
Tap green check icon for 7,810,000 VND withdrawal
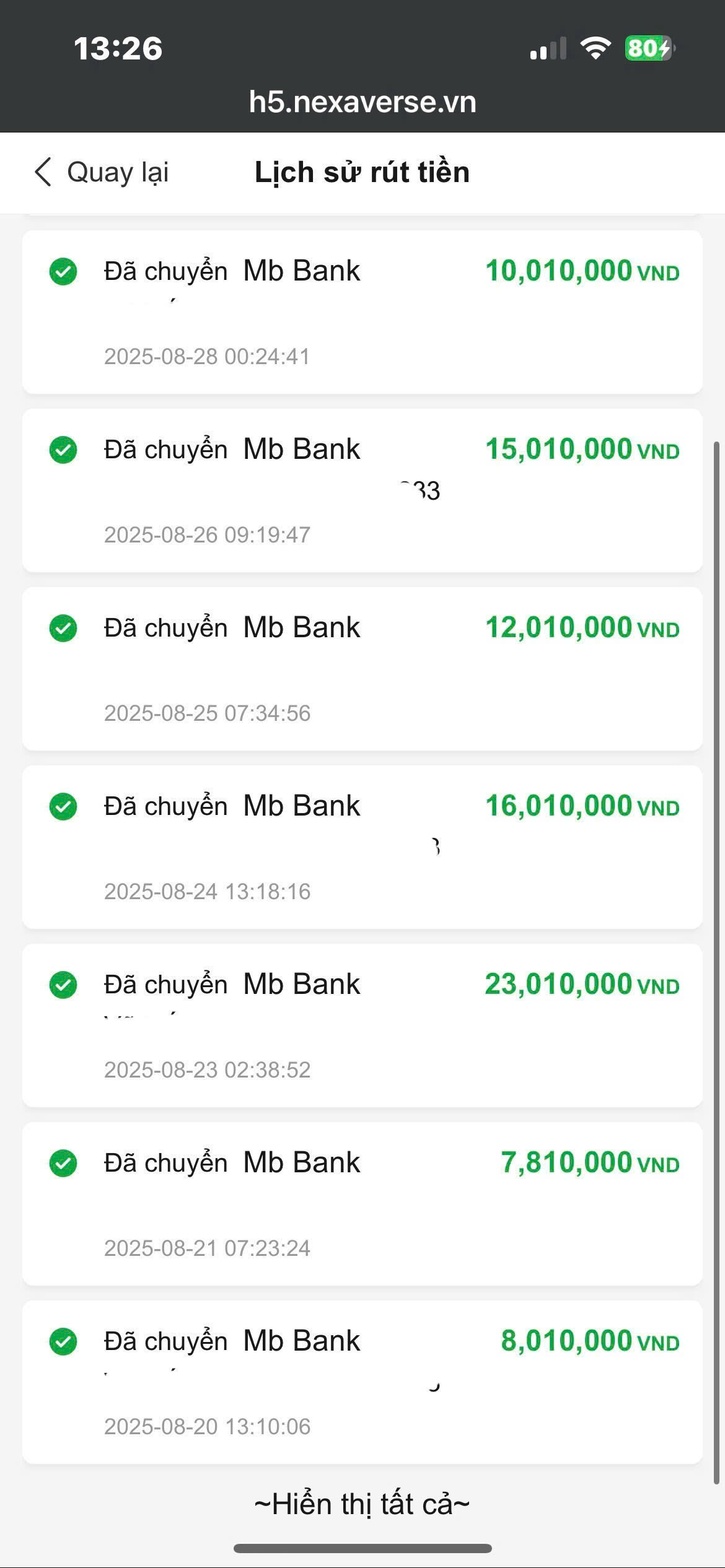click(x=63, y=1164)
